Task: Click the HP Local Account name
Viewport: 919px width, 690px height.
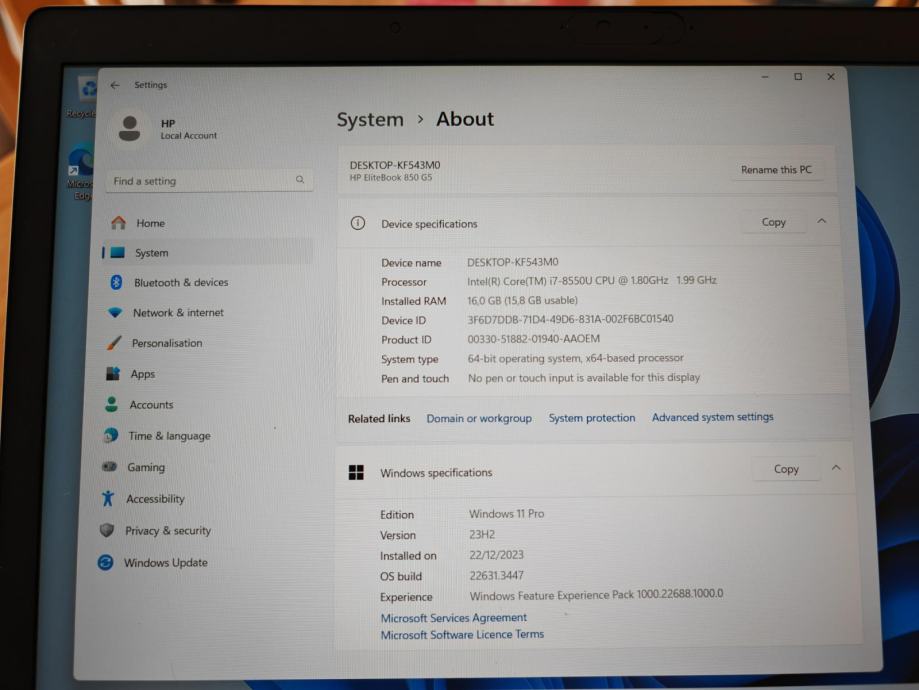Action: click(x=189, y=129)
